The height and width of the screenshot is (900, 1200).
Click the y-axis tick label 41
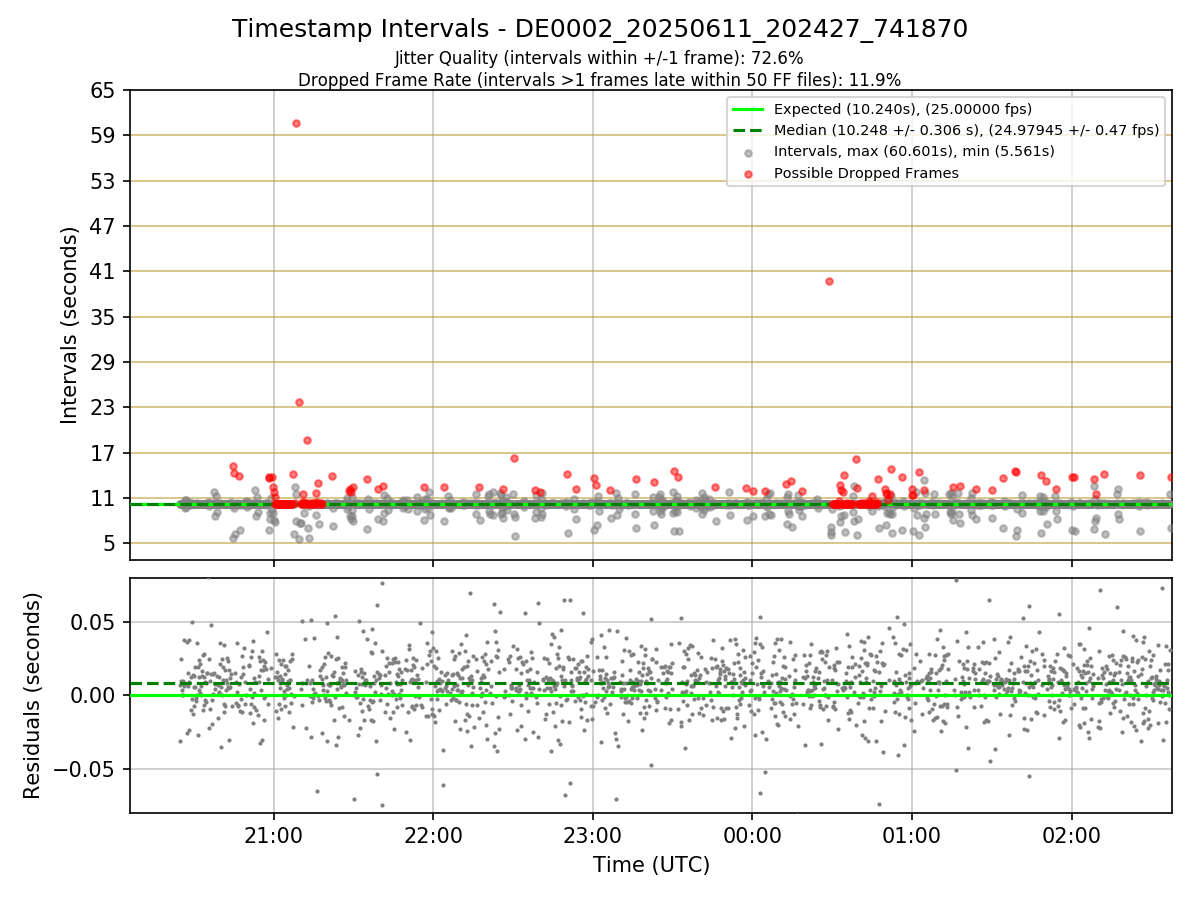(x=104, y=271)
